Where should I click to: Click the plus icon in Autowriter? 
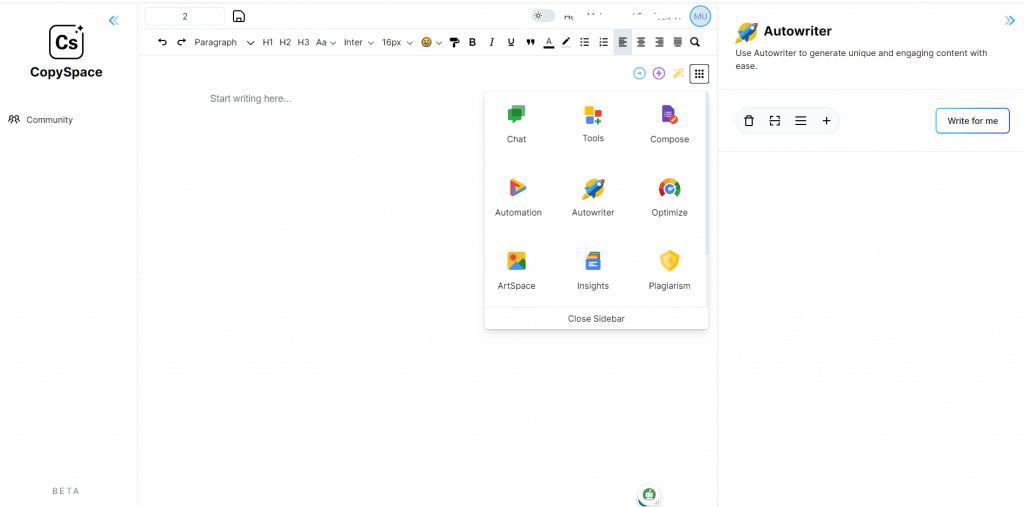826,121
